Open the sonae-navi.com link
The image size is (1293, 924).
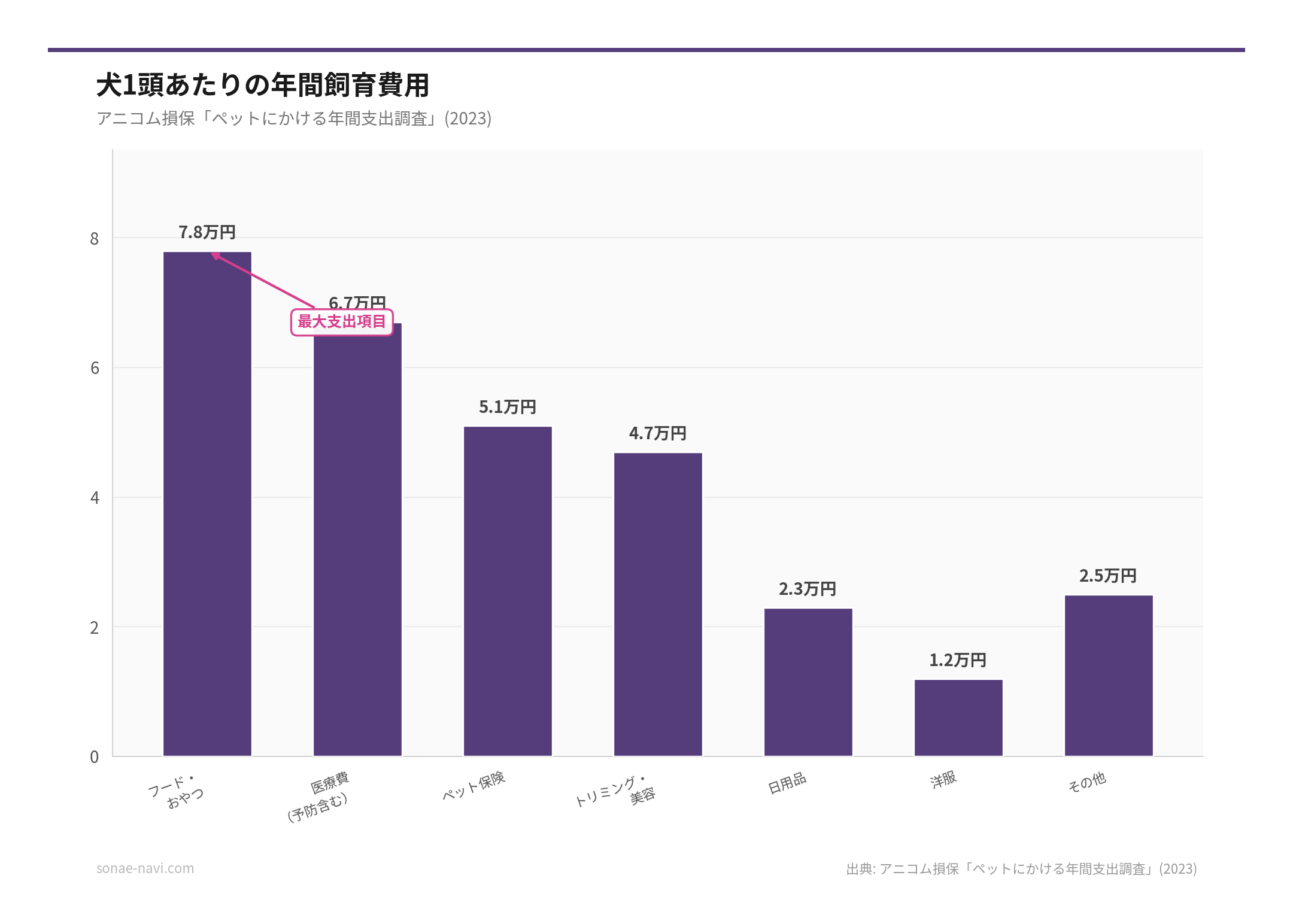[145, 868]
